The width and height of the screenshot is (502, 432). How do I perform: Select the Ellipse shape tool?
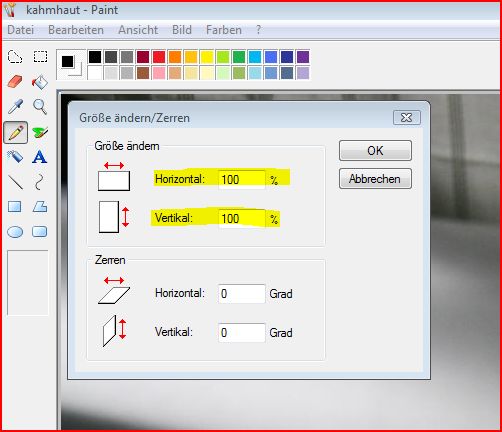[x=15, y=232]
